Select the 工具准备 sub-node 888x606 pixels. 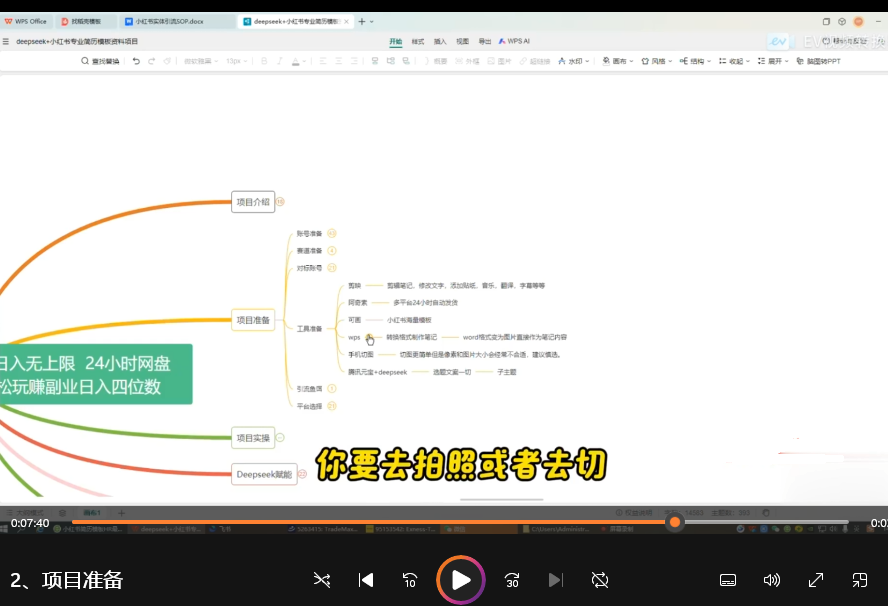[309, 328]
